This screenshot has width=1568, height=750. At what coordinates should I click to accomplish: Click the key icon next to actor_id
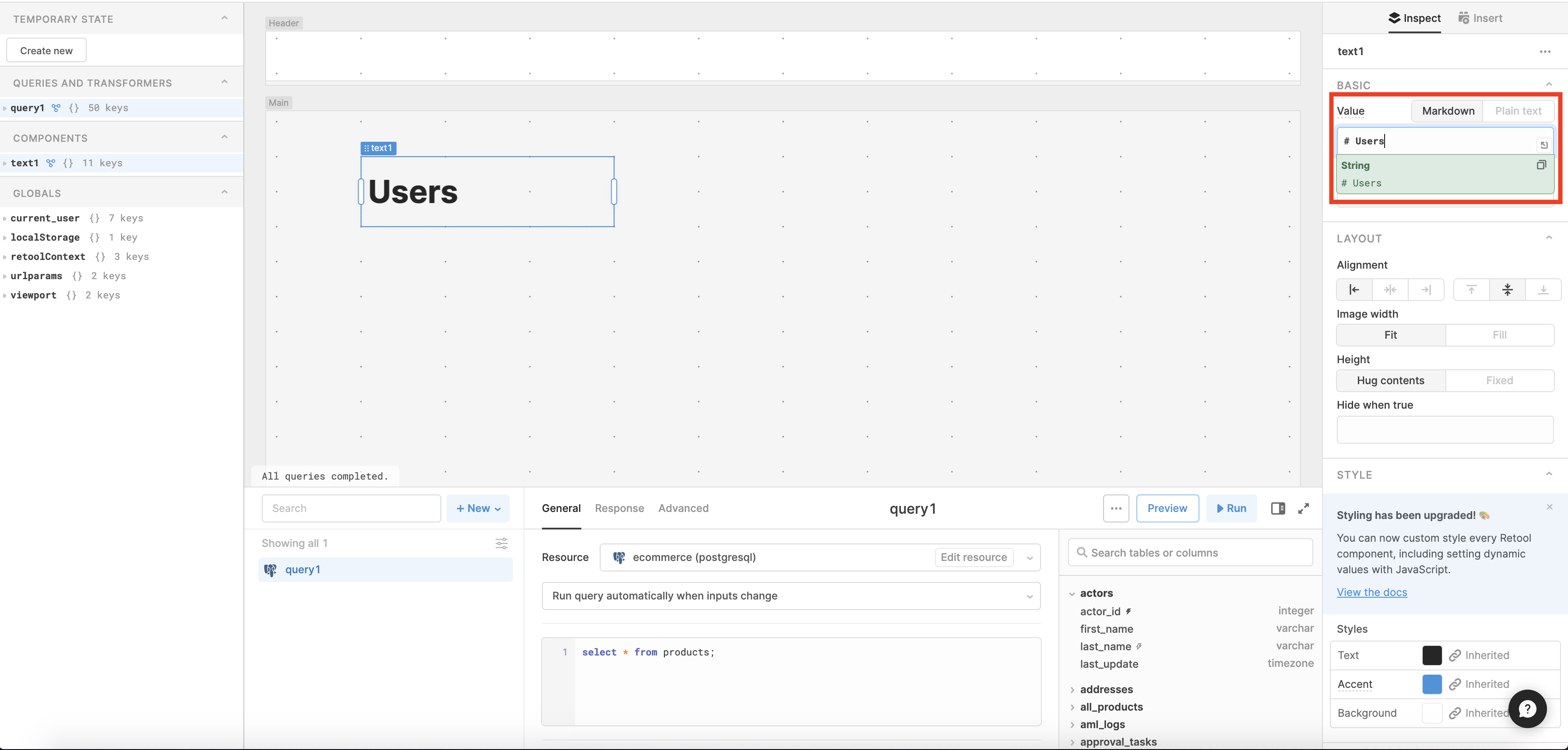click(1128, 611)
